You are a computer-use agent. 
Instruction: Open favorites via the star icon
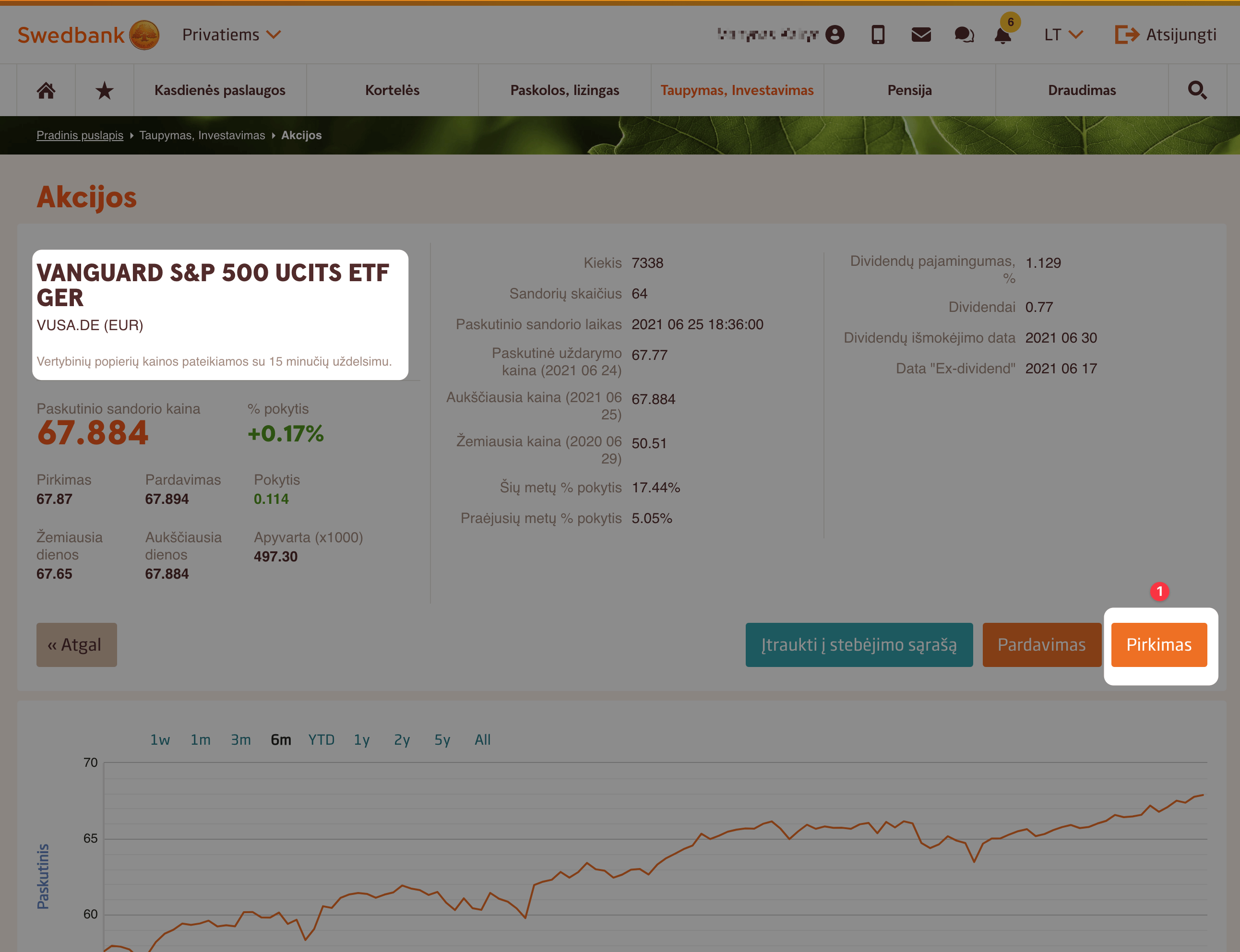click(x=104, y=90)
